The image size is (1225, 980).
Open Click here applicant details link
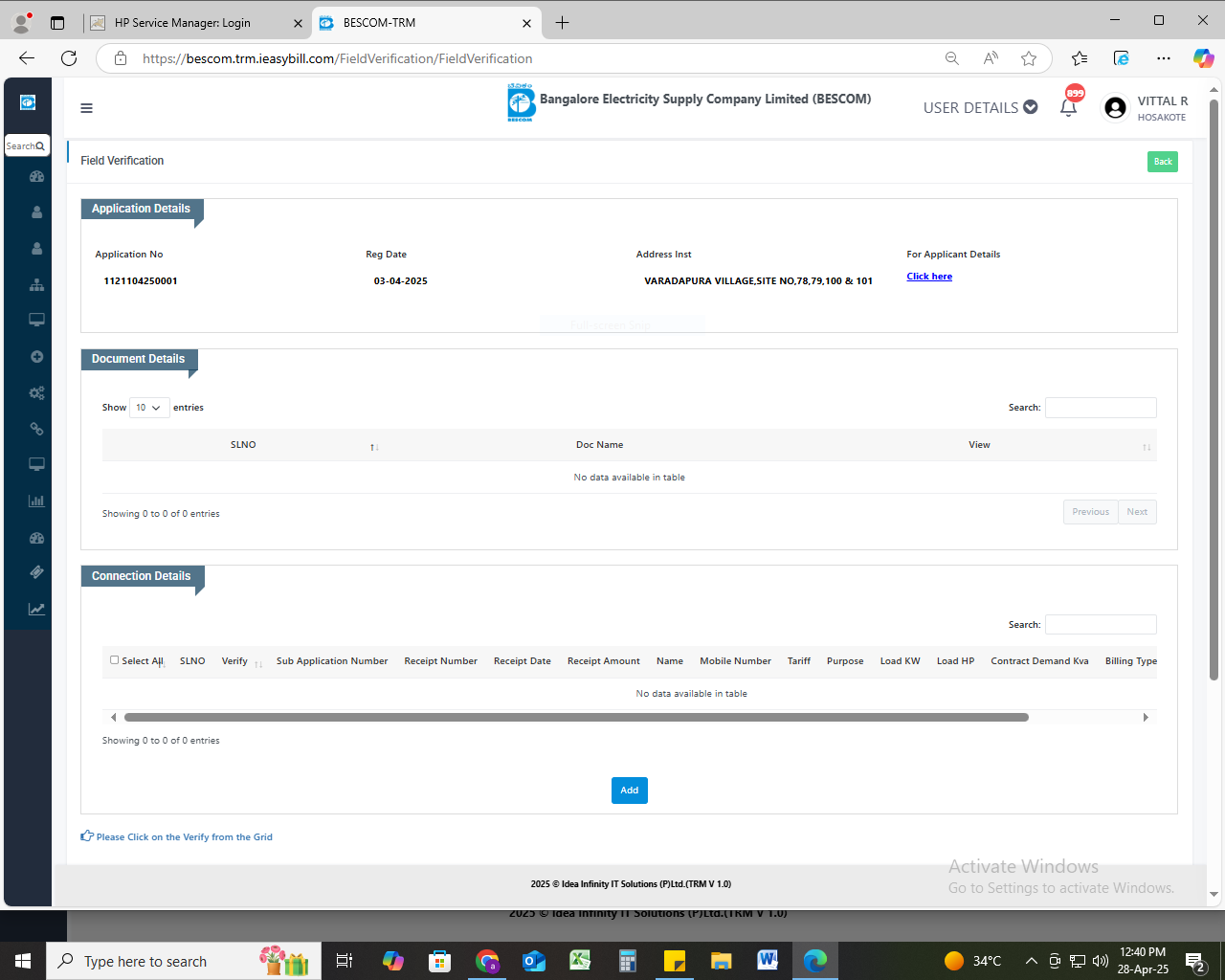[929, 277]
